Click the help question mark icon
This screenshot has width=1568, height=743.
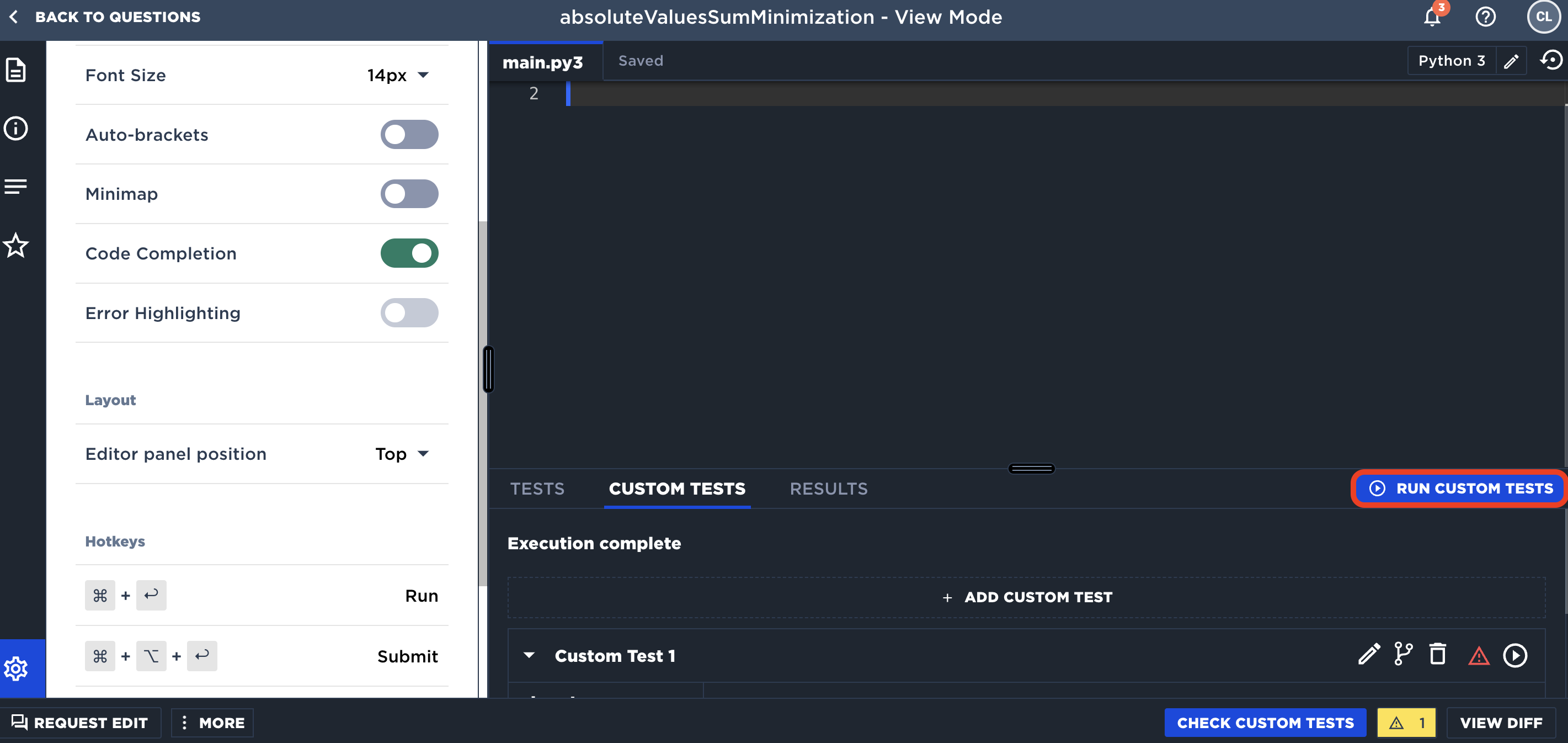[1485, 17]
